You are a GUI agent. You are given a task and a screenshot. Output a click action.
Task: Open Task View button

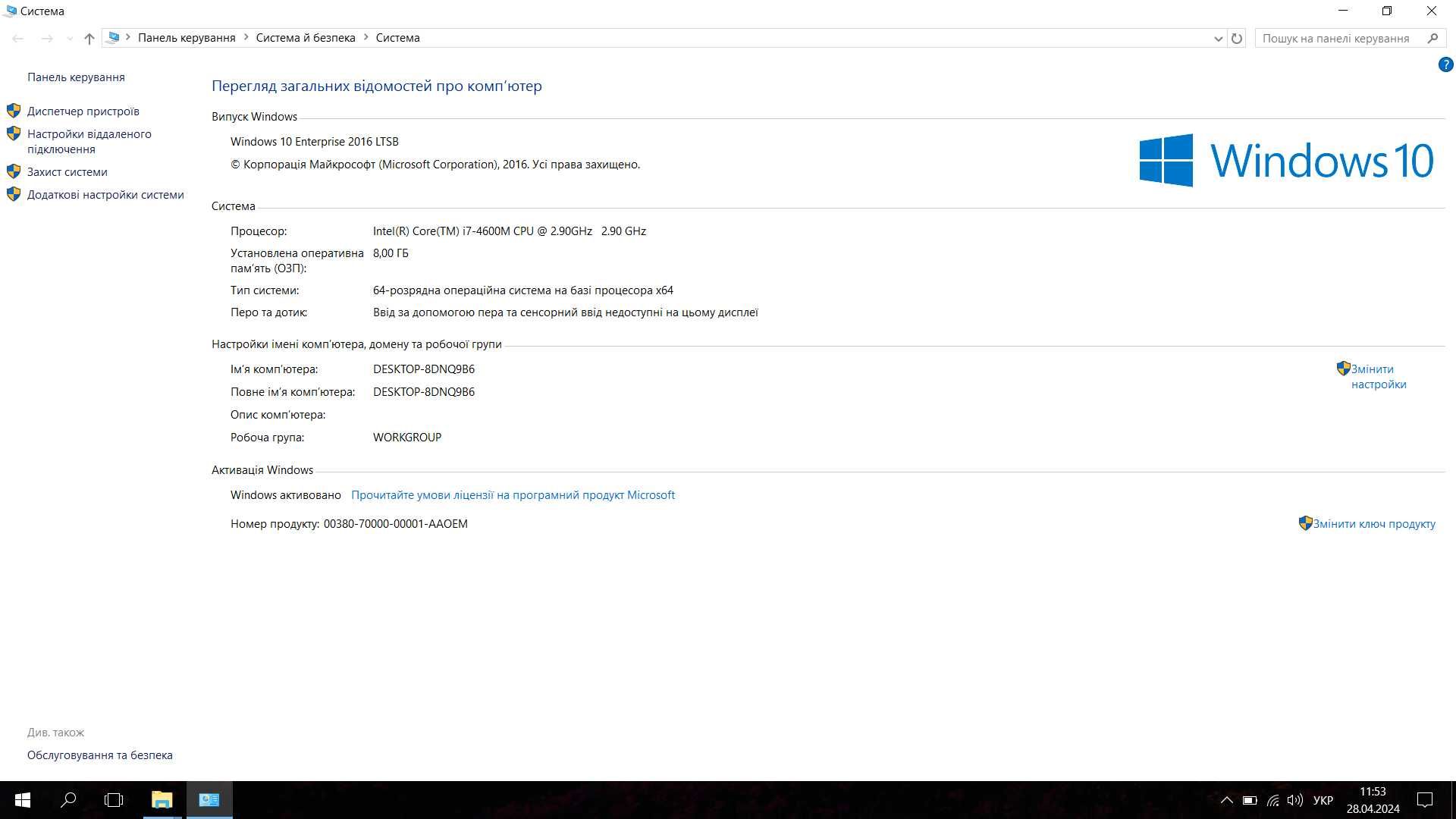pyautogui.click(x=114, y=800)
